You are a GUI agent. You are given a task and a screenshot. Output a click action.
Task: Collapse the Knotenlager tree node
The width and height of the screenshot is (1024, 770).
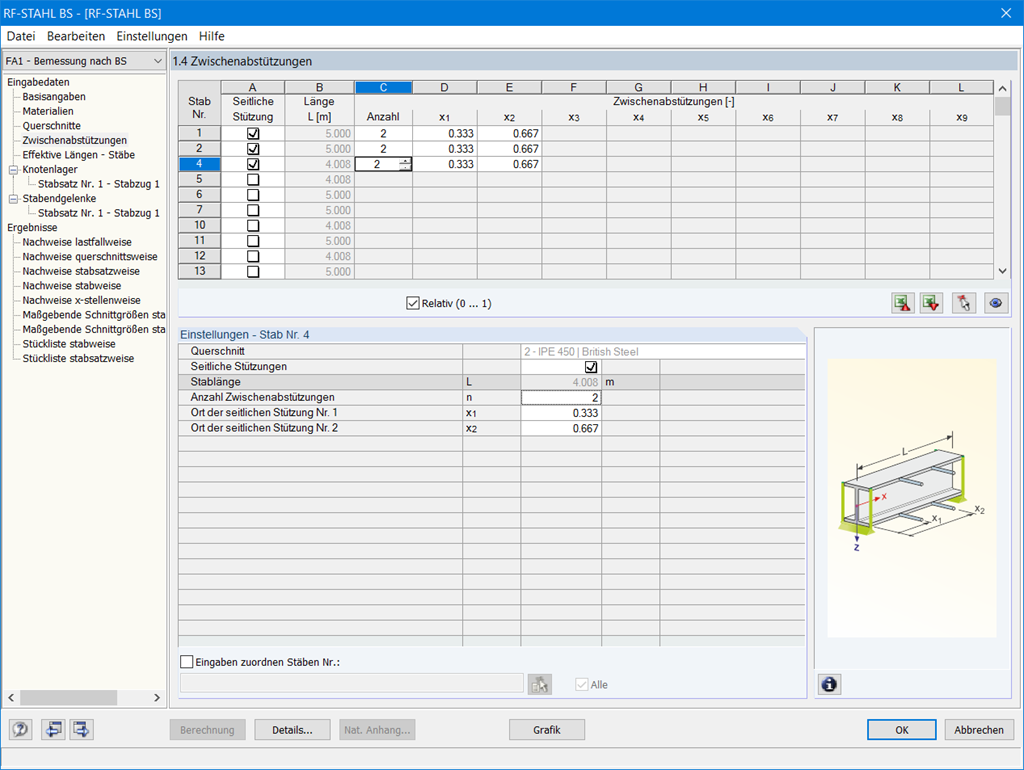(13, 170)
